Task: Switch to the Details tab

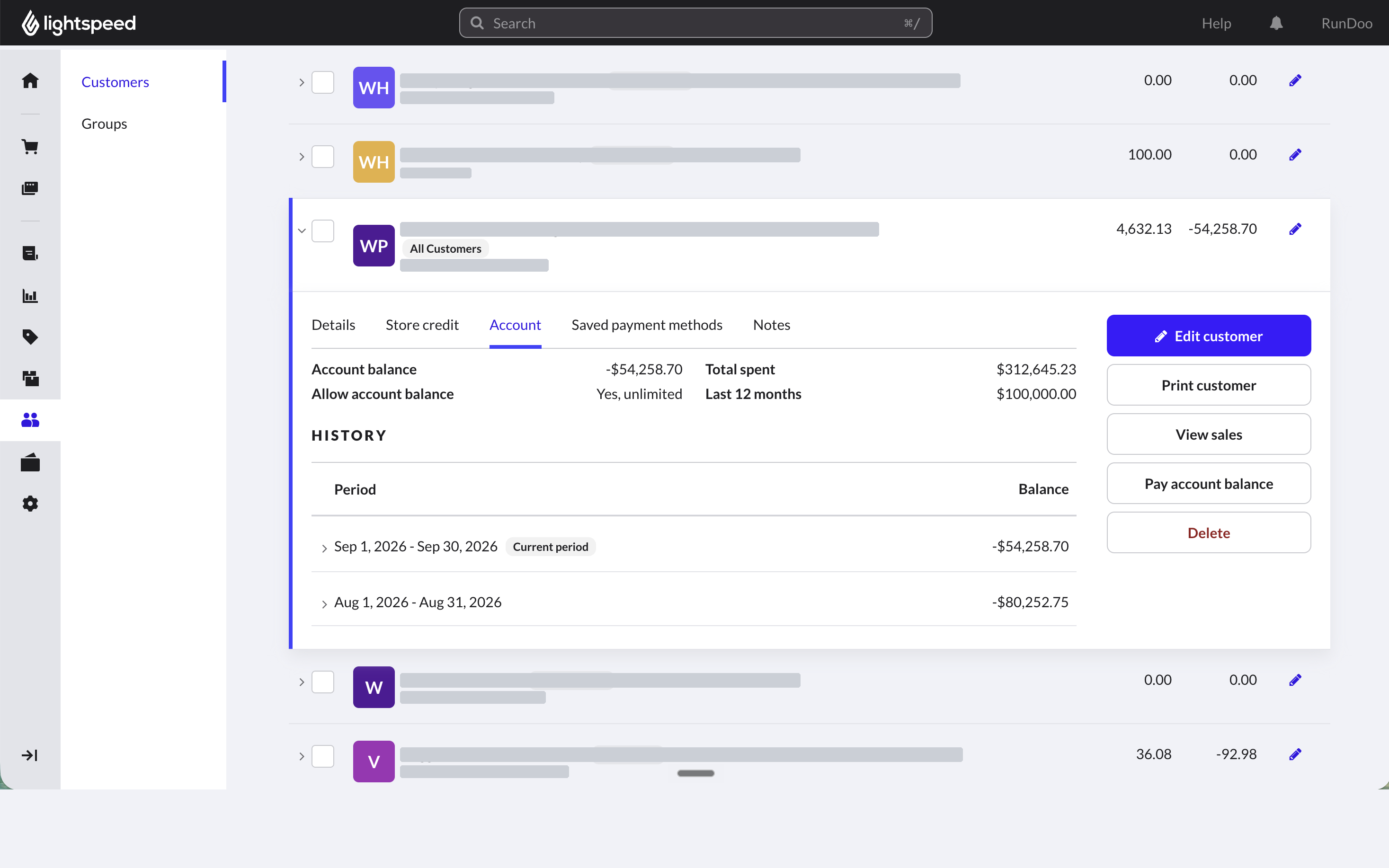Action: click(333, 325)
